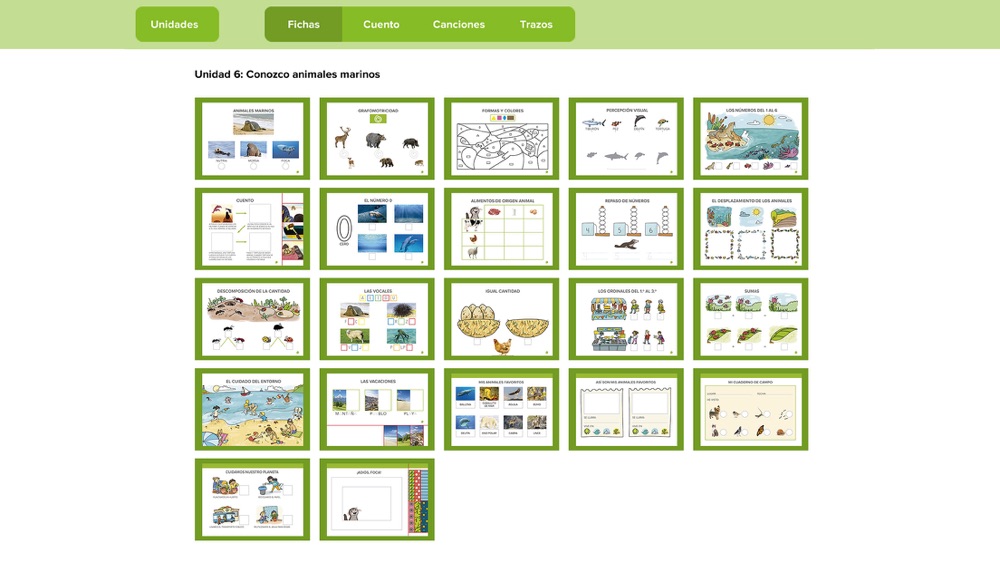Open Los Ordinales del 1.º al 3.º worksheet
The height and width of the screenshot is (563, 1000).
click(x=626, y=319)
